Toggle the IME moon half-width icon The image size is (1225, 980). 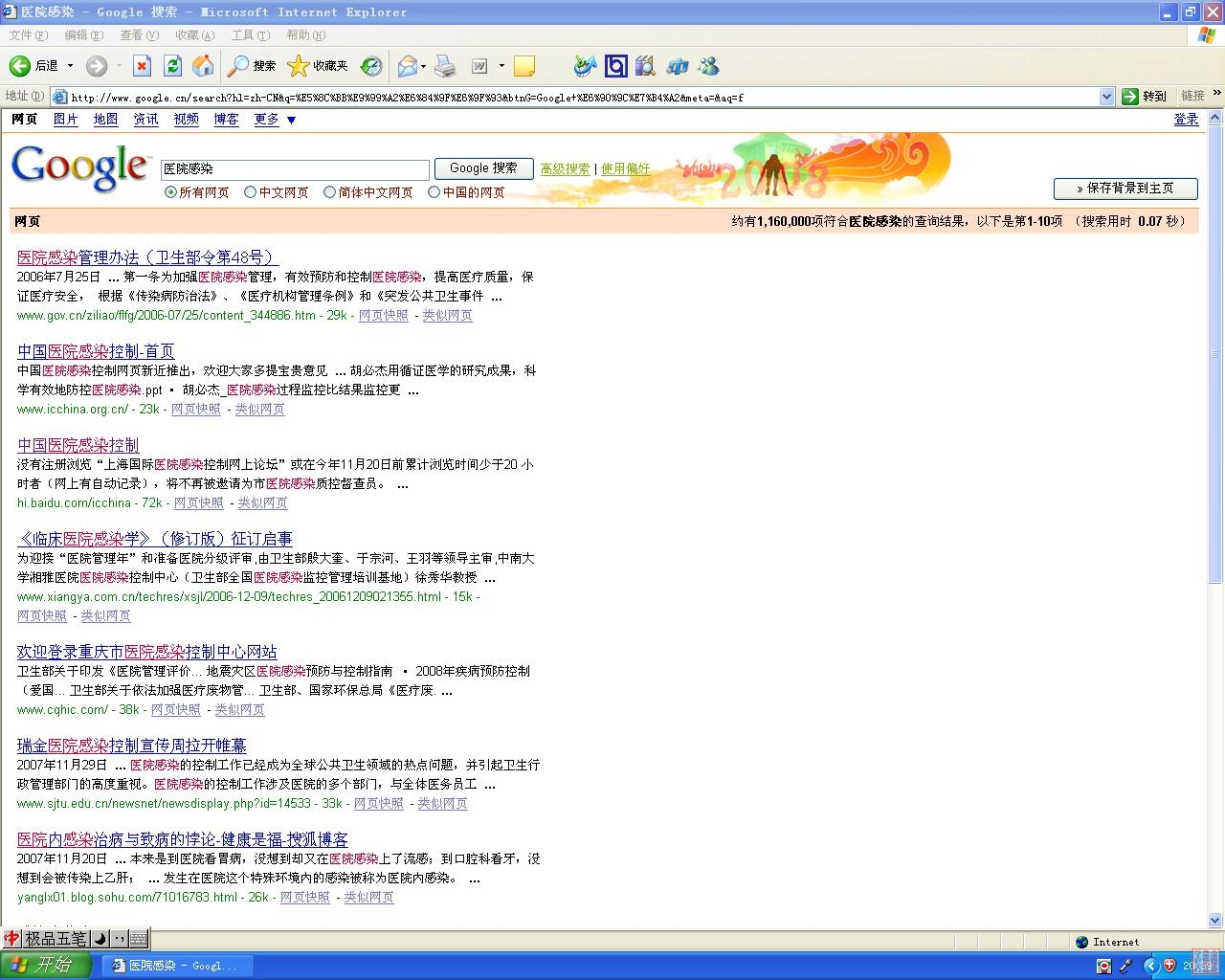(99, 939)
